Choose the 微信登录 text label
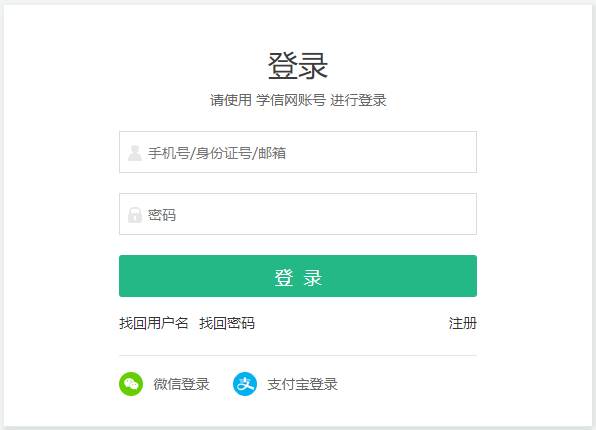The image size is (596, 430). (181, 384)
